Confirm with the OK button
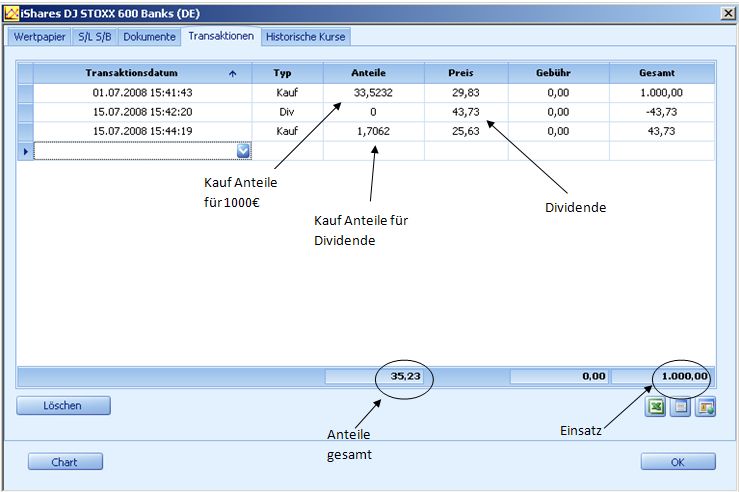The height and width of the screenshot is (492, 739). [678, 462]
